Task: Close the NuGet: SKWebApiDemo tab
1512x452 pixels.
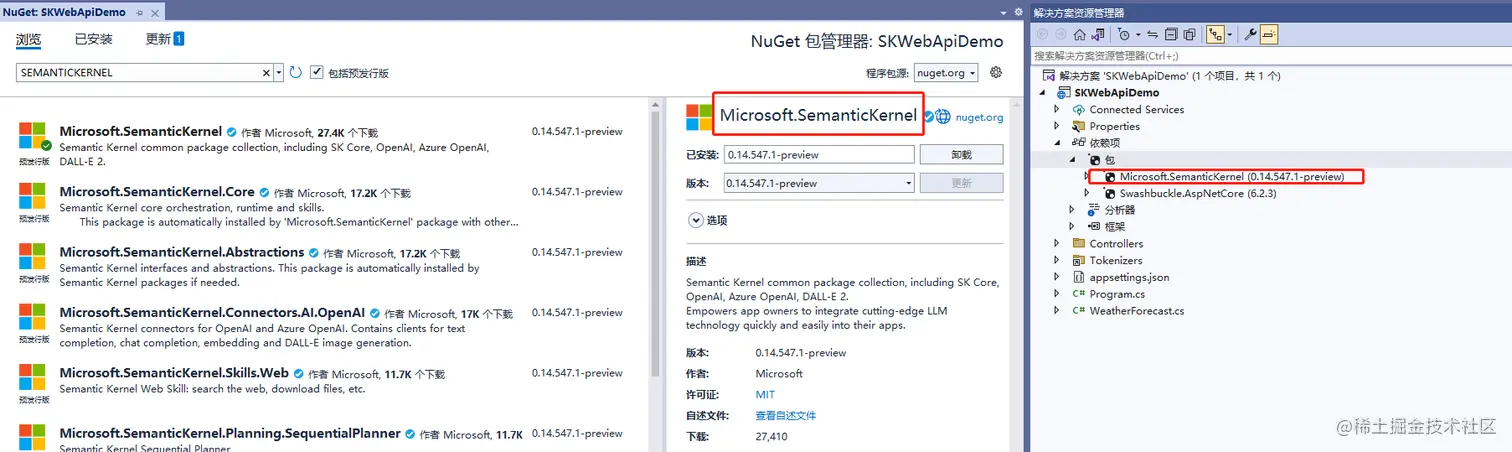Action: [x=156, y=12]
